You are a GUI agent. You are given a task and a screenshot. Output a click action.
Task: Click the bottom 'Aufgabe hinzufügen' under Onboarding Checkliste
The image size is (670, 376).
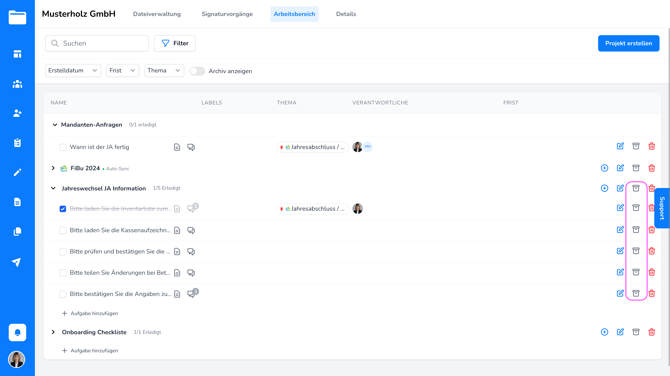click(90, 350)
